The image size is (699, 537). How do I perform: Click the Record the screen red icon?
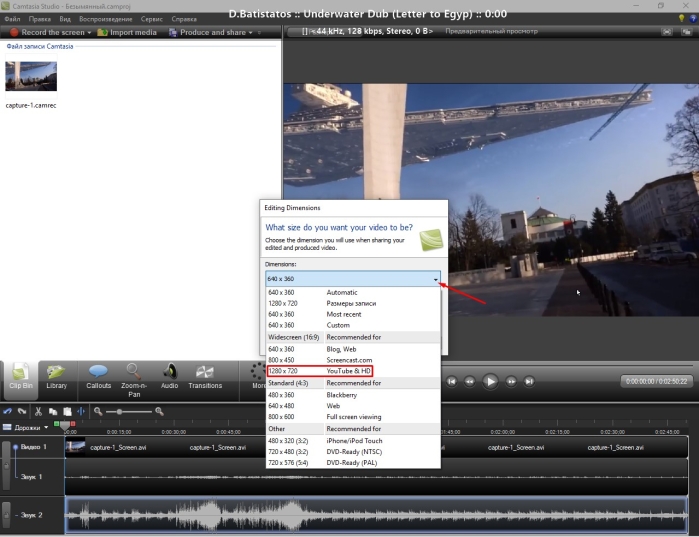(x=14, y=32)
